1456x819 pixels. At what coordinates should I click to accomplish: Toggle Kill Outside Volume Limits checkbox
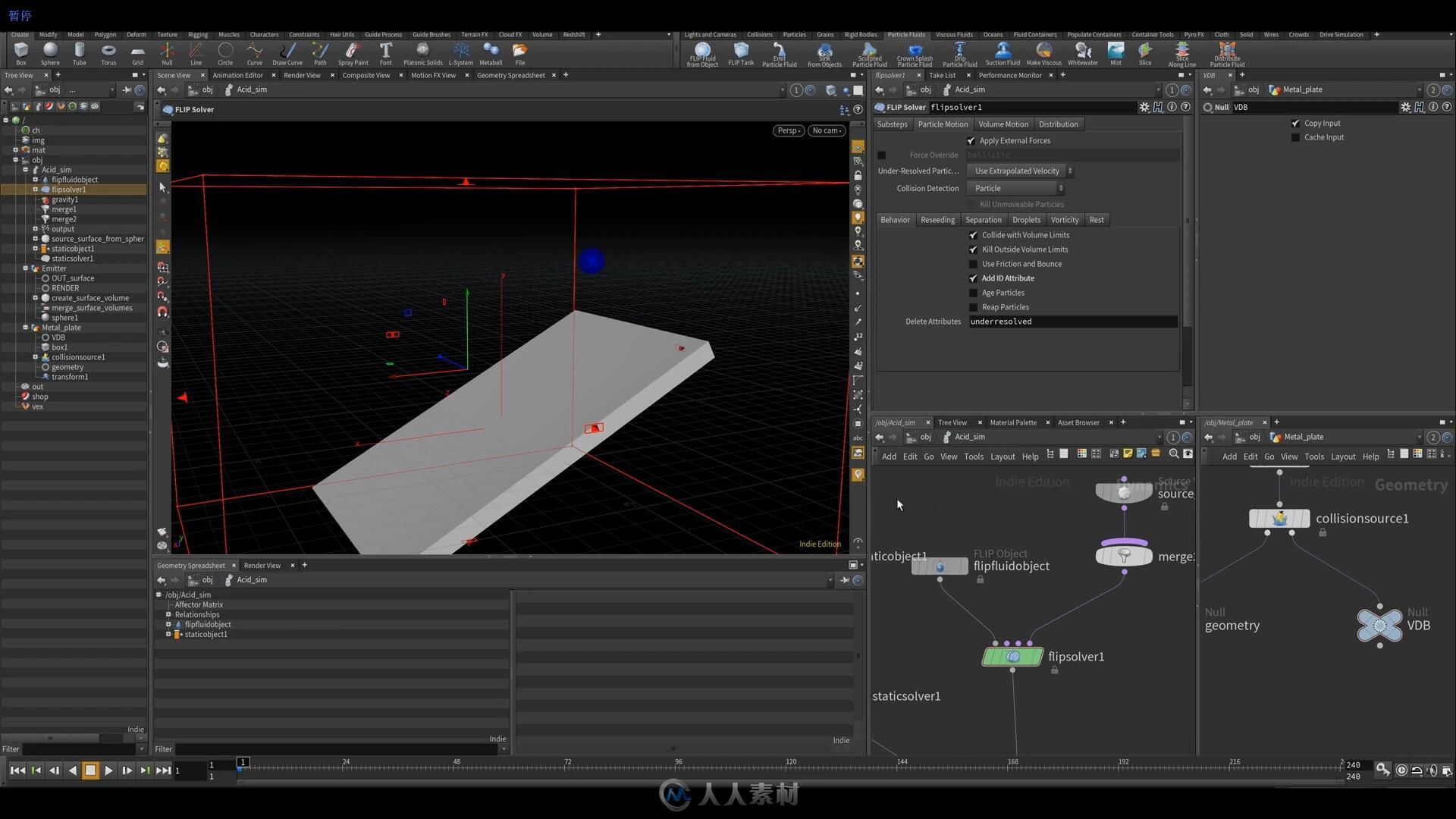pyautogui.click(x=974, y=249)
